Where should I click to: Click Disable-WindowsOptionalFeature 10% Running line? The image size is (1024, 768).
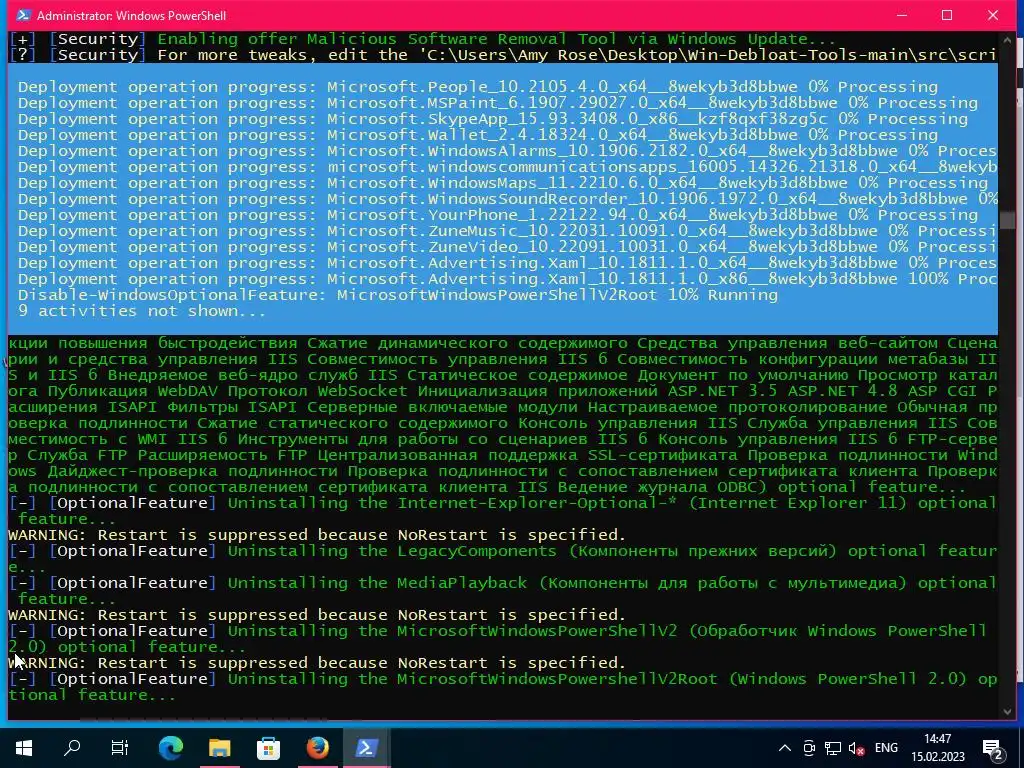[398, 295]
